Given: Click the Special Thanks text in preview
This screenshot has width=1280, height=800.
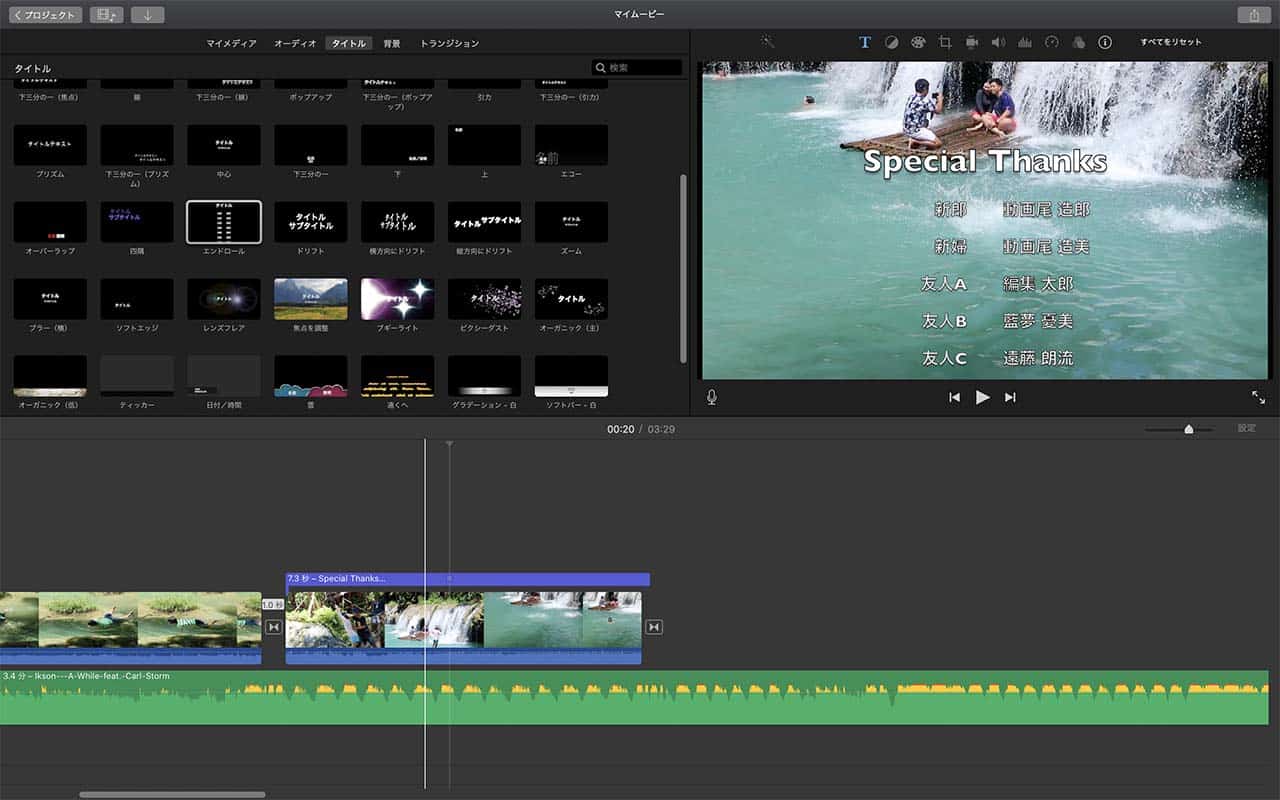Looking at the screenshot, I should pyautogui.click(x=985, y=162).
